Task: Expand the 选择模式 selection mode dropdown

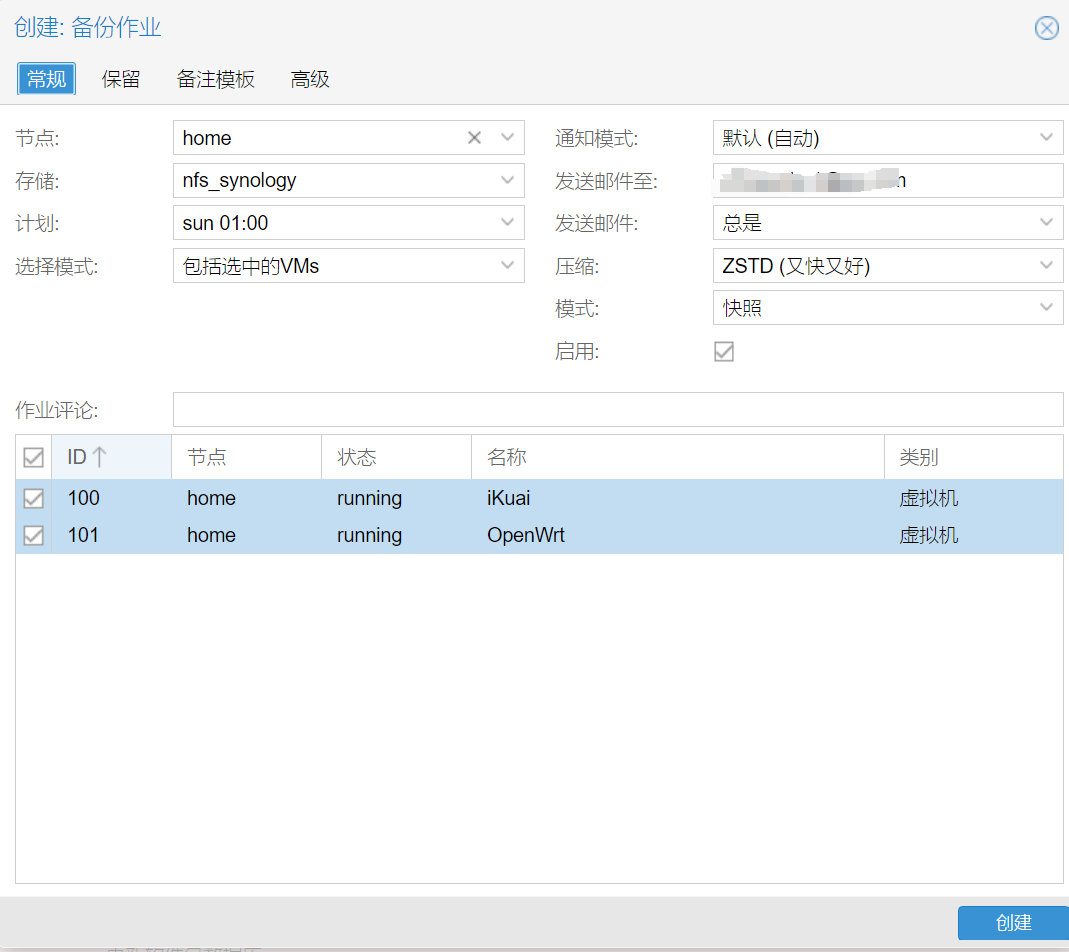Action: [x=507, y=266]
